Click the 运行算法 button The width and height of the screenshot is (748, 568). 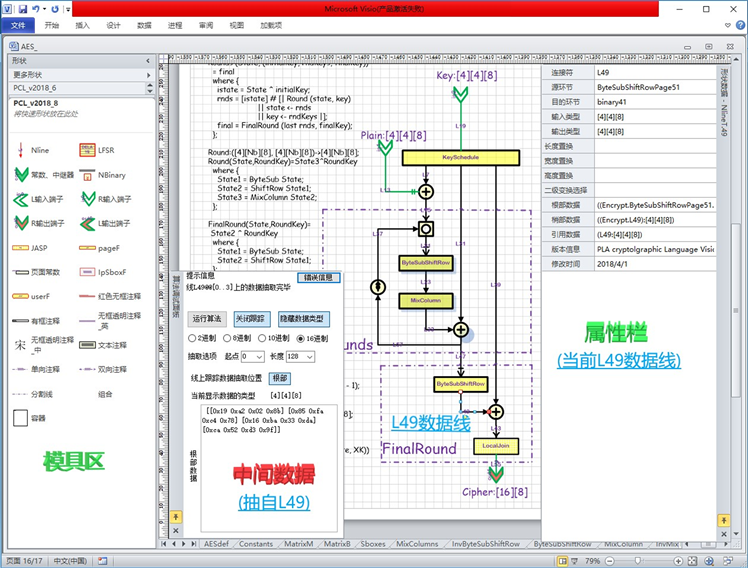click(206, 318)
